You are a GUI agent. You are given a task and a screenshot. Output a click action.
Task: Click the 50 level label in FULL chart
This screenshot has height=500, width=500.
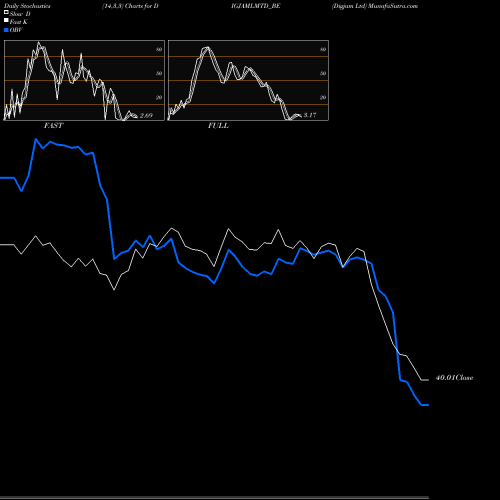323,73
